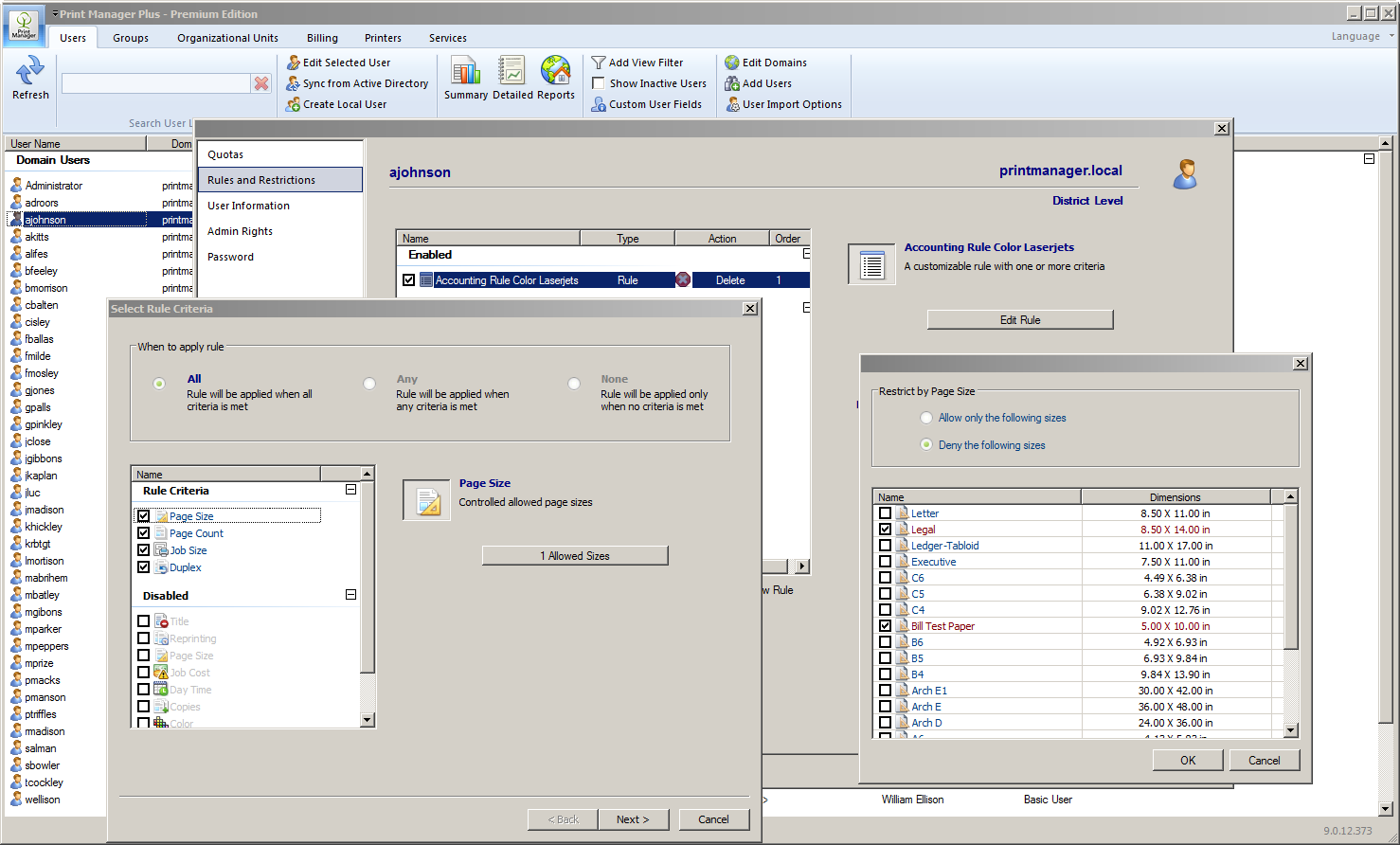The height and width of the screenshot is (845, 1400).
Task: Click the Day Time criteria icon
Action: (x=161, y=690)
